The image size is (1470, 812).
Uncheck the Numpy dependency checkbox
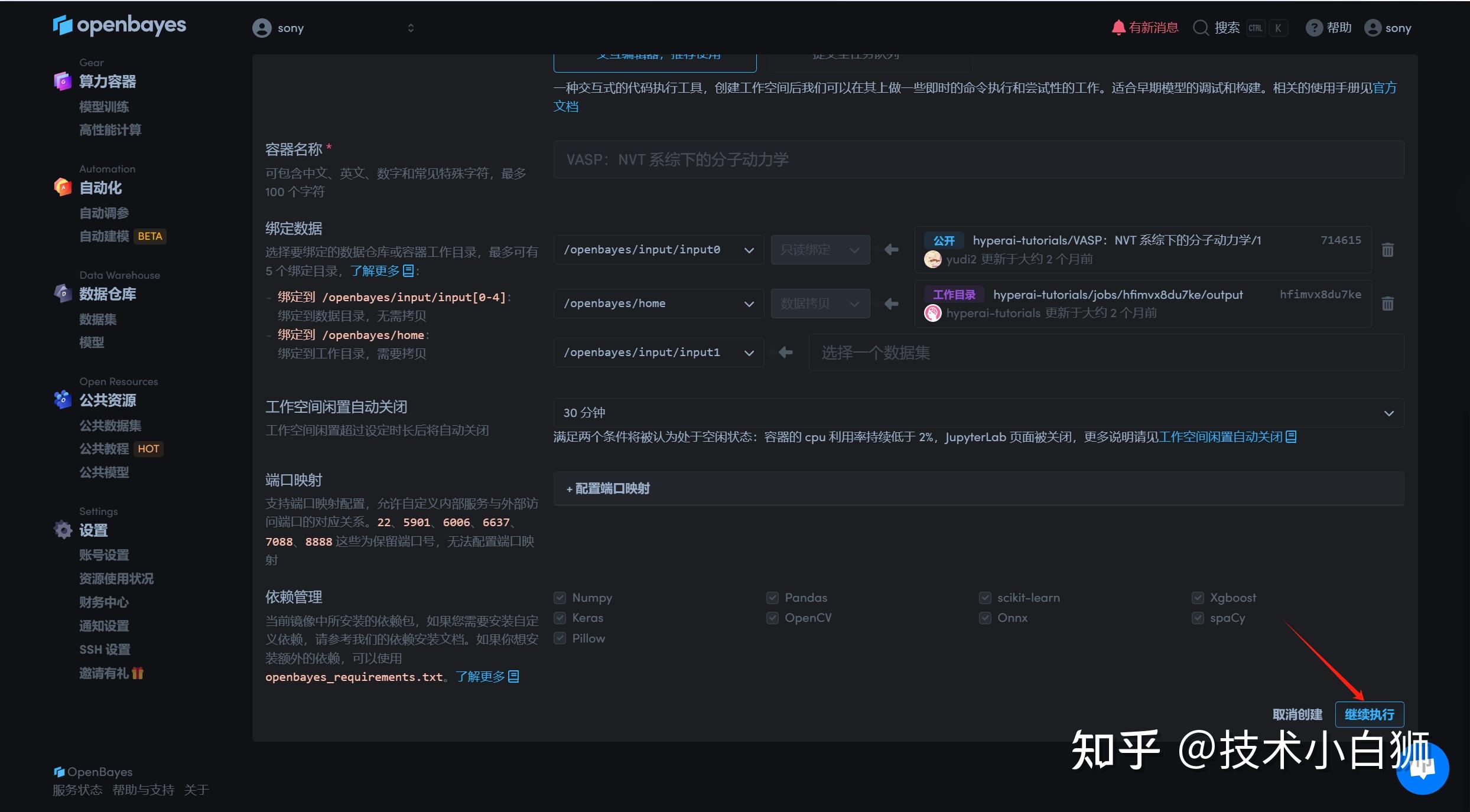(x=559, y=598)
